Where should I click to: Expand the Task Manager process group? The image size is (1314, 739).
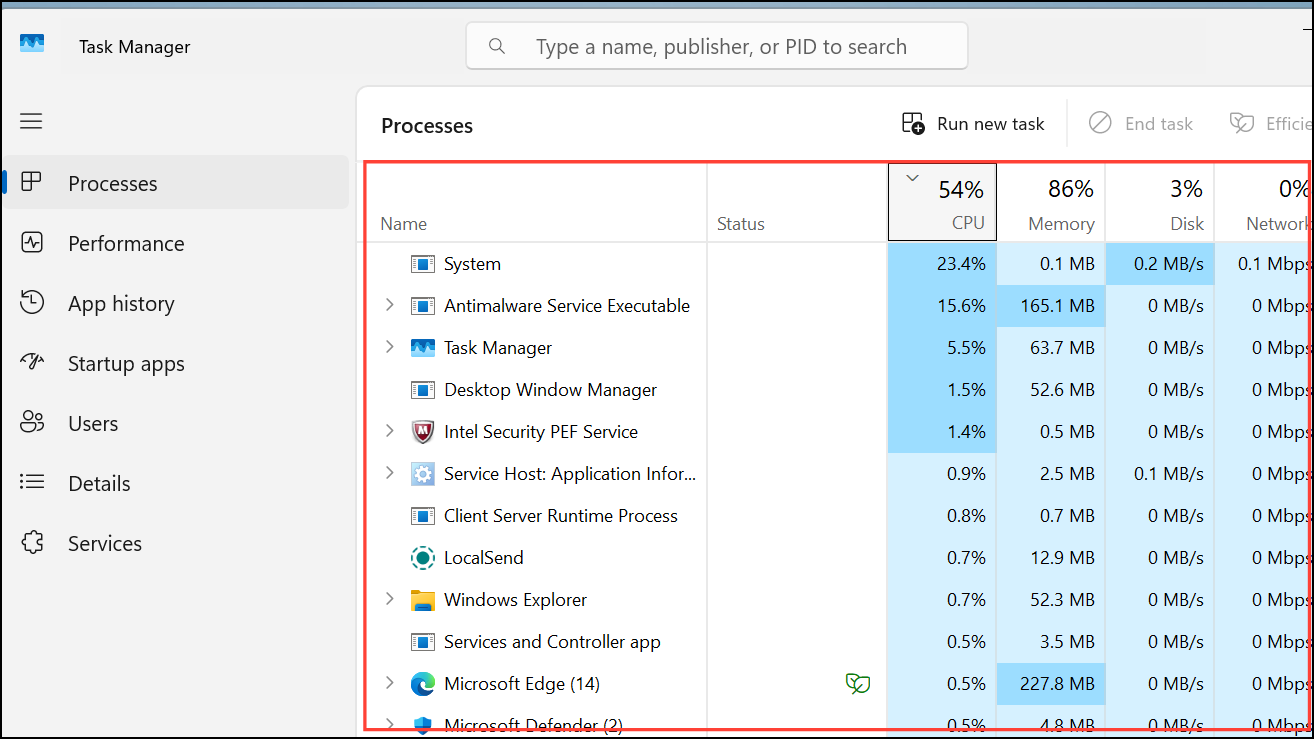point(390,347)
